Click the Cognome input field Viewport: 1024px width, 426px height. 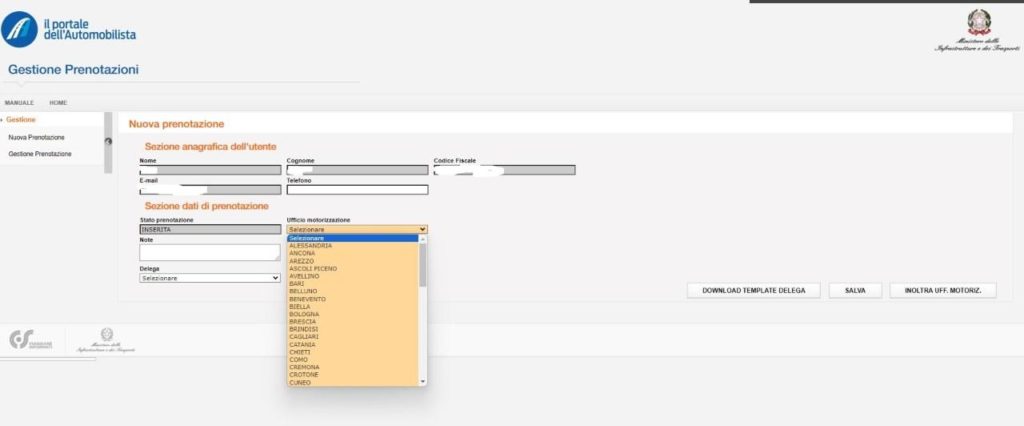click(x=357, y=170)
